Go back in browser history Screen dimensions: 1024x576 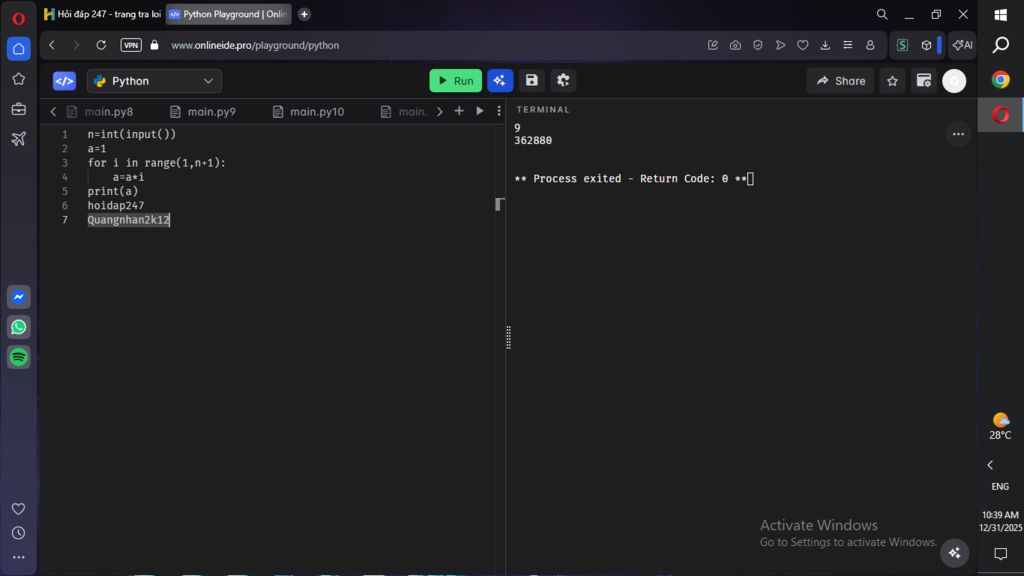pyautogui.click(x=52, y=45)
